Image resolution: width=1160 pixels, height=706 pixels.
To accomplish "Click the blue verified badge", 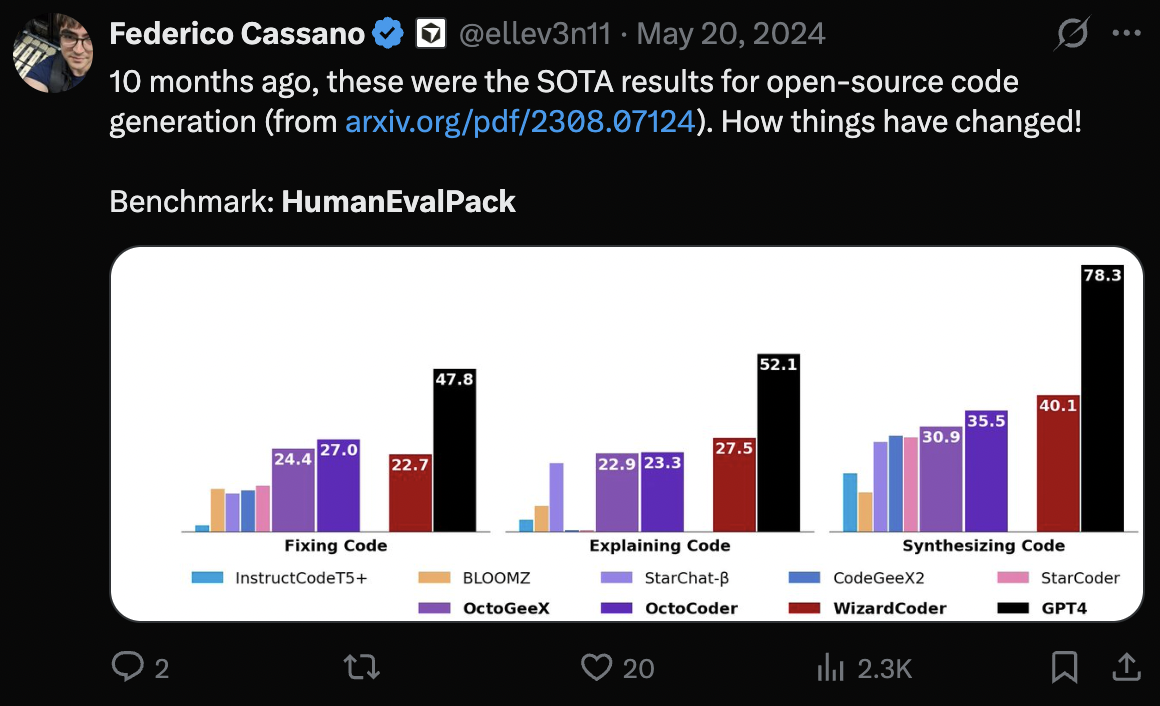I will click(388, 32).
